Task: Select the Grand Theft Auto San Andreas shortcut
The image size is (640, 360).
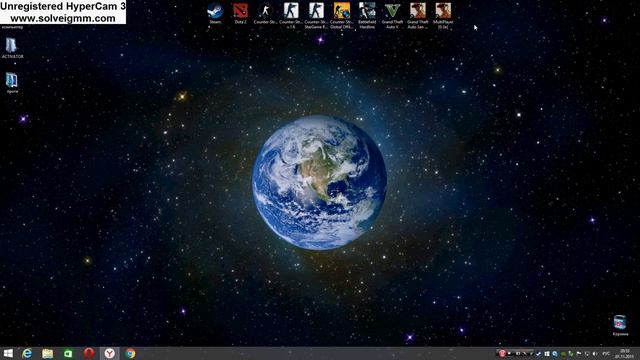Action: click(418, 16)
